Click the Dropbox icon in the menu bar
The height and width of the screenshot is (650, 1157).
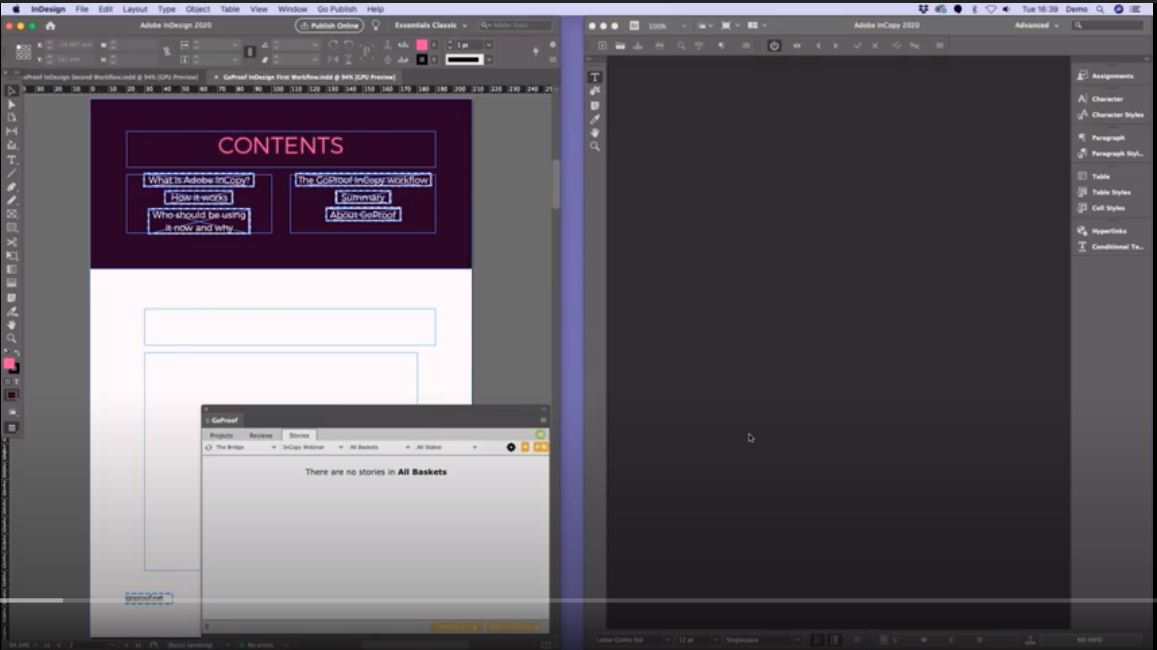tap(923, 9)
